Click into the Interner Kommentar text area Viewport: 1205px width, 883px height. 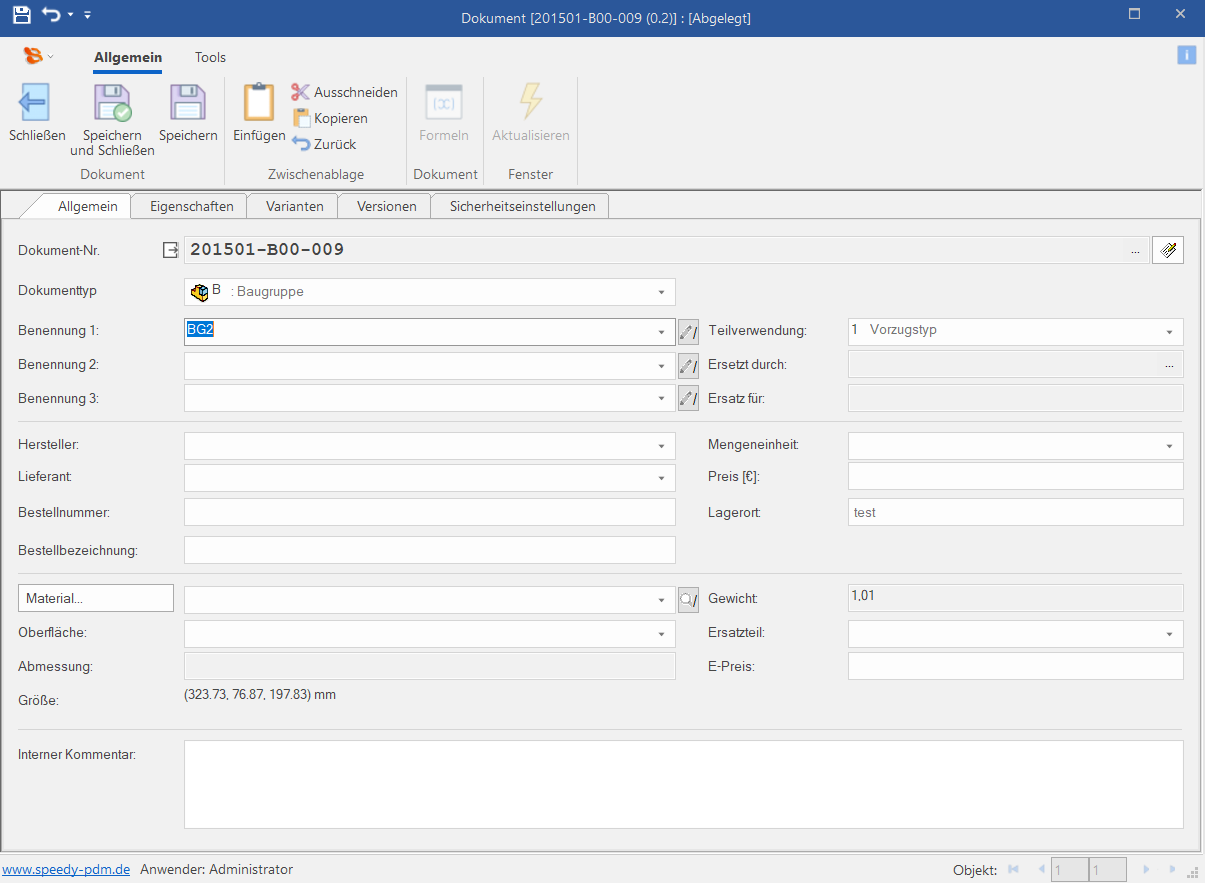[683, 784]
